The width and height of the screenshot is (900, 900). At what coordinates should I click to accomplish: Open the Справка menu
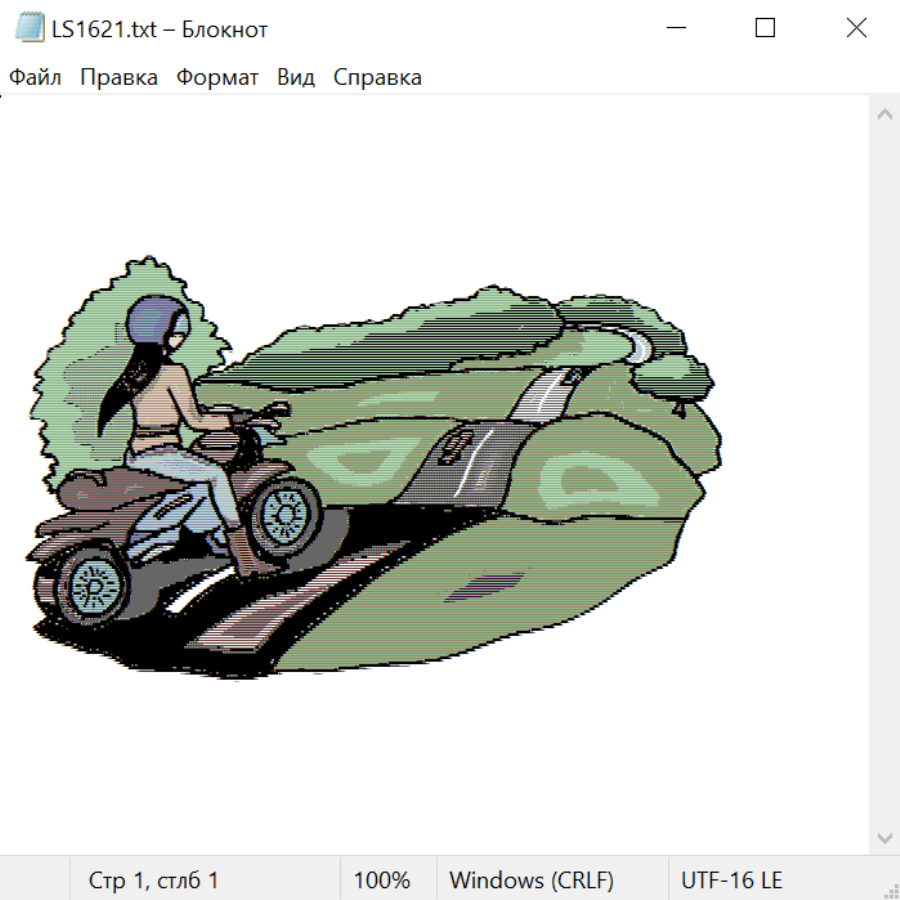click(x=377, y=78)
